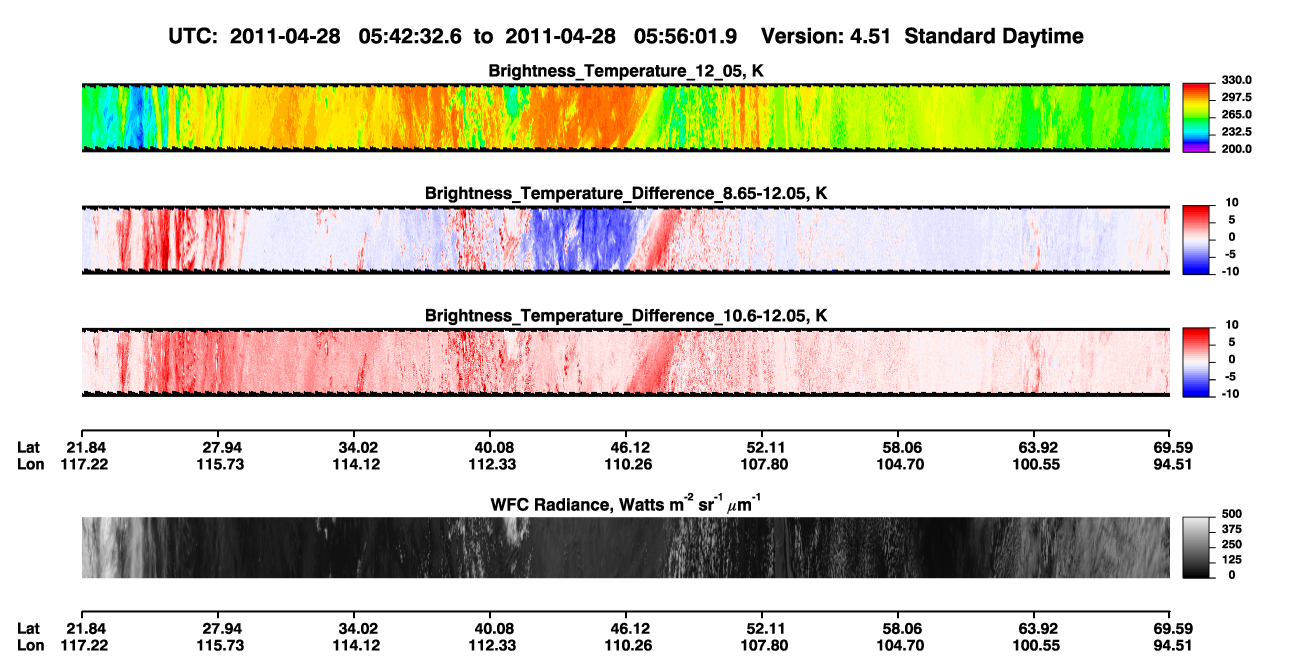The width and height of the screenshot is (1300, 667).
Task: Click the 8.65-12.05 difference image strip
Action: 626,240
